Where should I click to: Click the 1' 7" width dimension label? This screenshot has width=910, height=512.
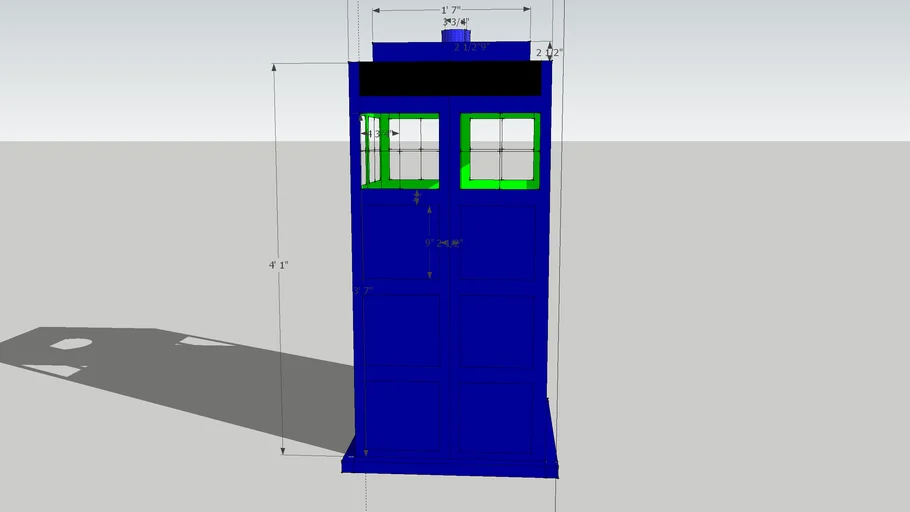click(451, 10)
